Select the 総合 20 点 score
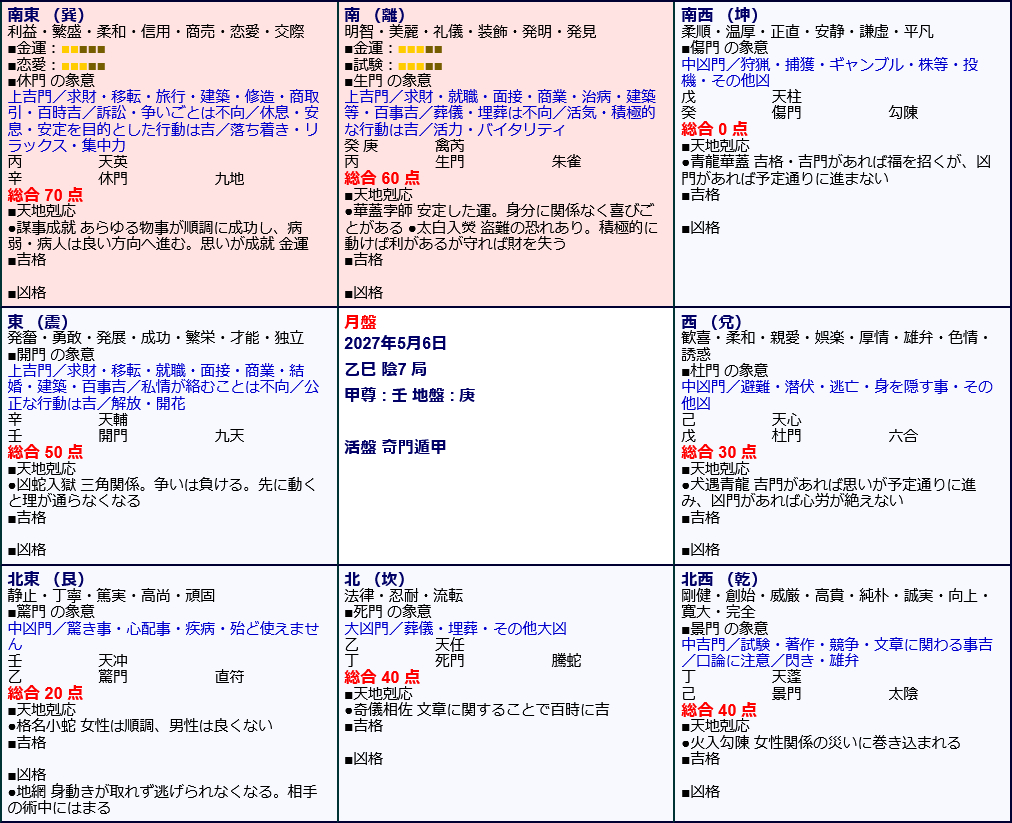Image resolution: width=1012 pixels, height=823 pixels. 45,693
